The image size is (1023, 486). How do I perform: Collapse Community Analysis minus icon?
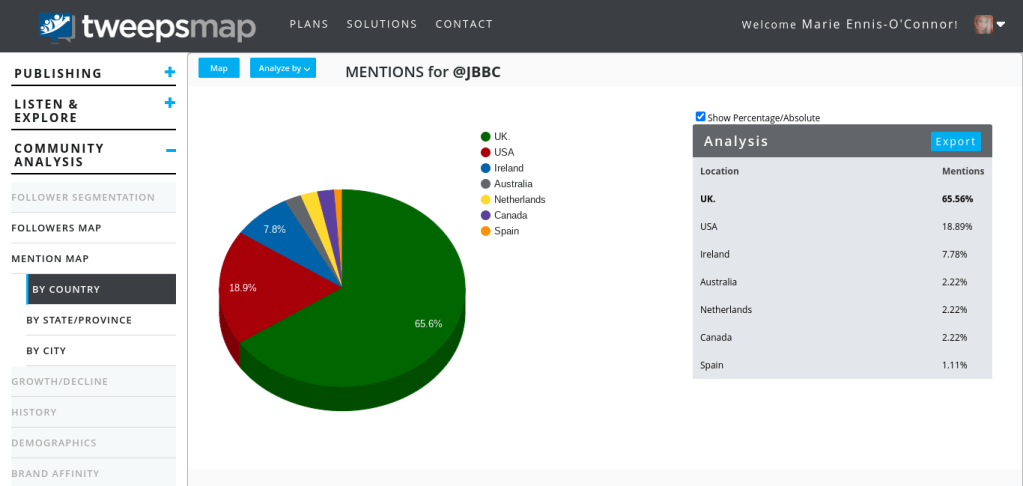coord(170,149)
